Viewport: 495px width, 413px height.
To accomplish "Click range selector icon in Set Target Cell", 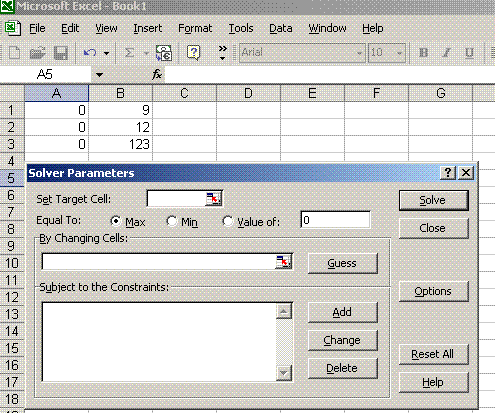I will (213, 199).
